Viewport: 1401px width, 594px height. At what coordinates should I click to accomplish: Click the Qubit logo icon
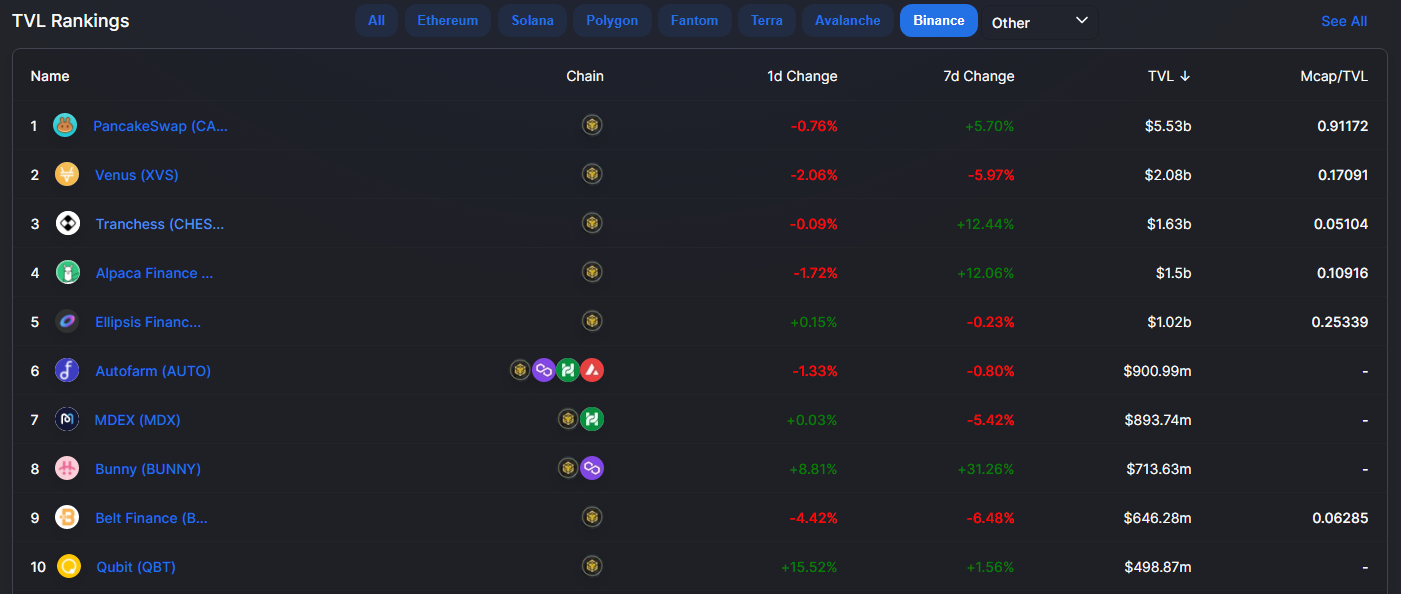[68, 567]
